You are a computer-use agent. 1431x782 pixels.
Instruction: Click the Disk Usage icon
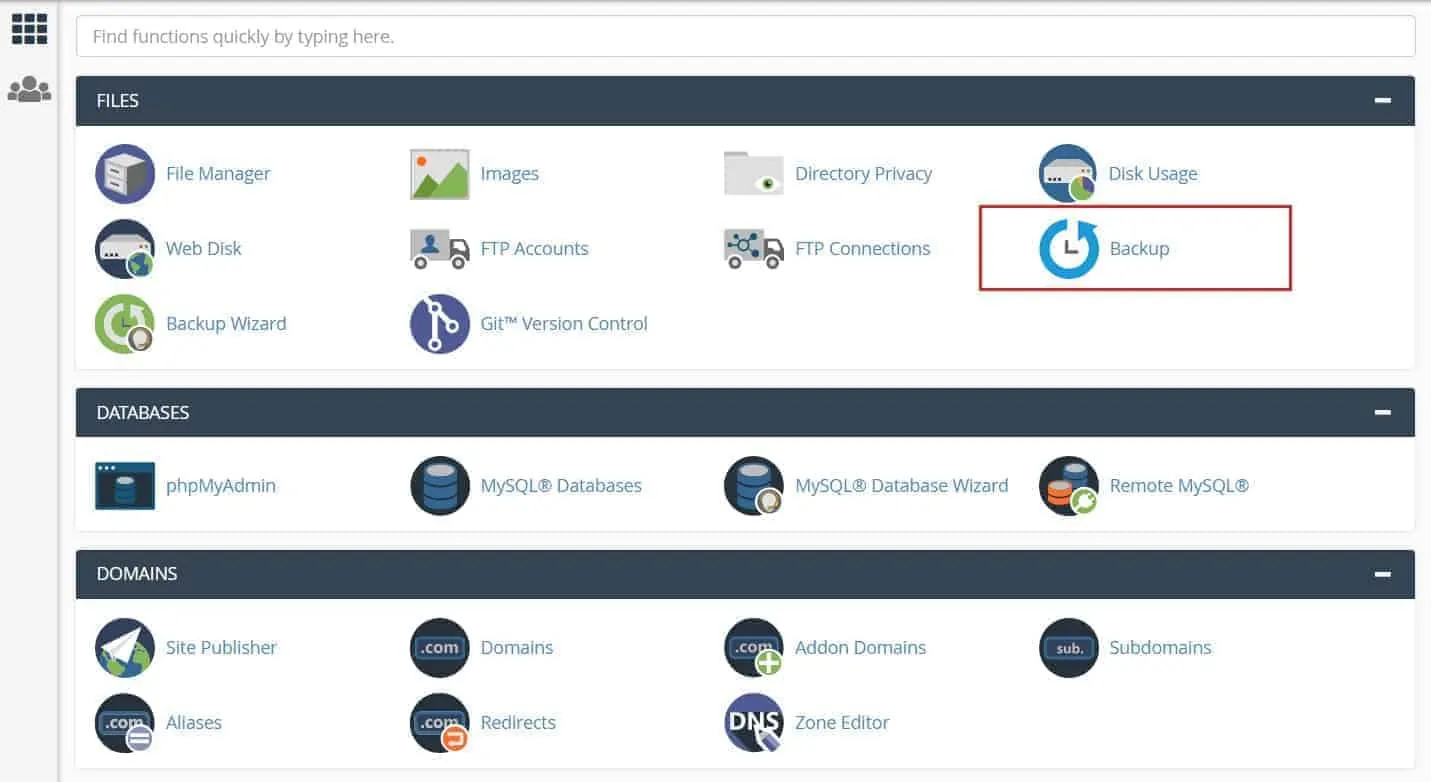click(x=1069, y=174)
